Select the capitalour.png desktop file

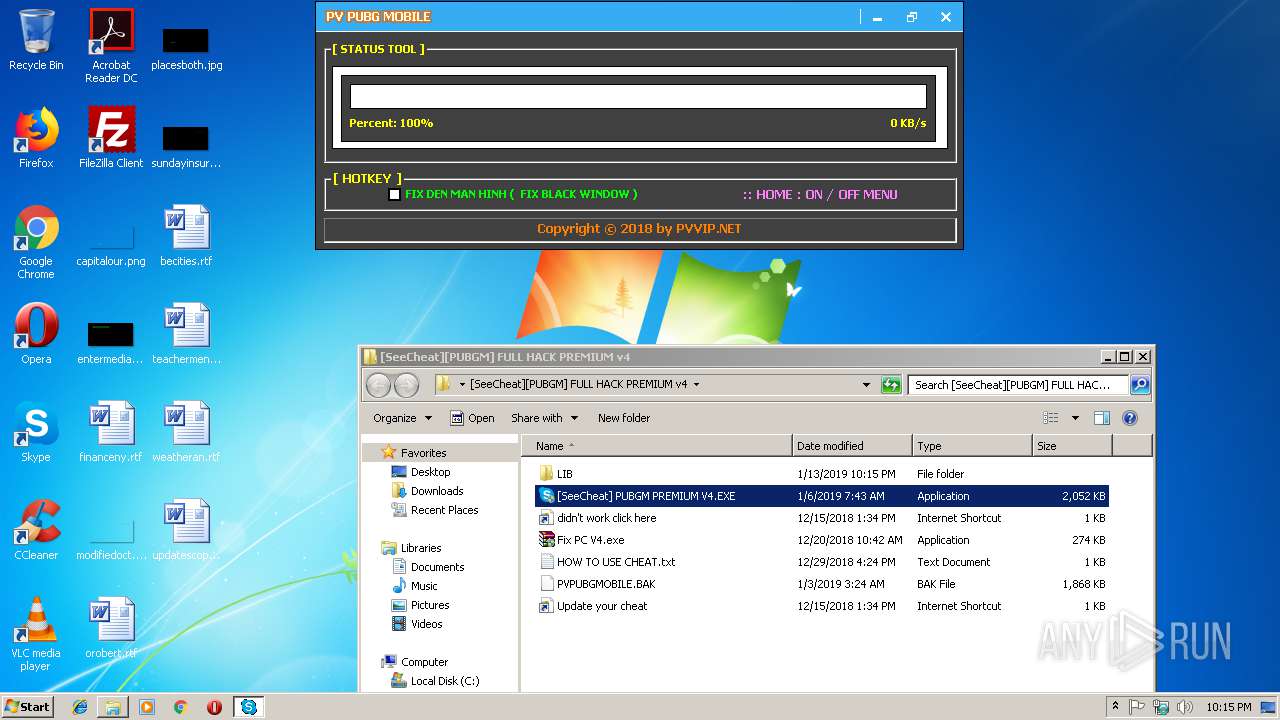111,242
